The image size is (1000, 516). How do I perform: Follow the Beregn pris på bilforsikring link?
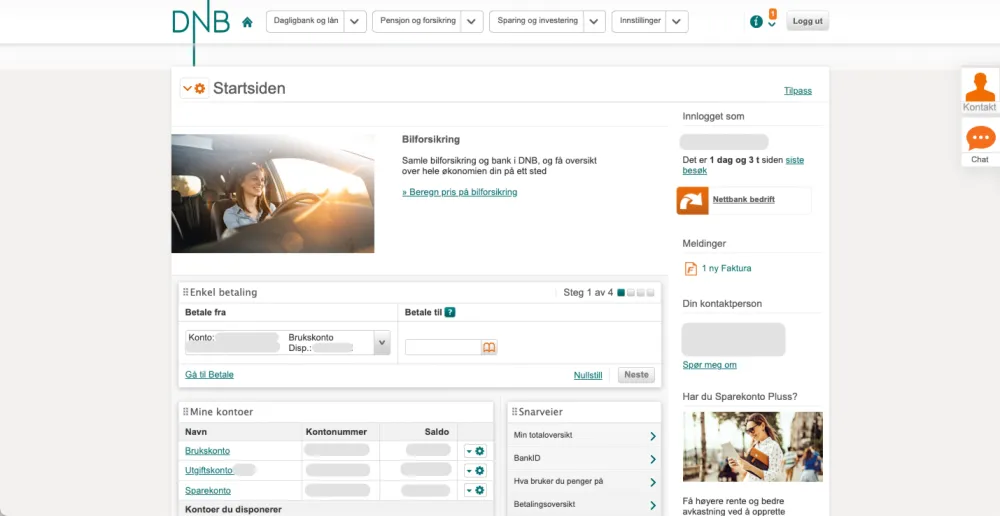[x=460, y=192]
